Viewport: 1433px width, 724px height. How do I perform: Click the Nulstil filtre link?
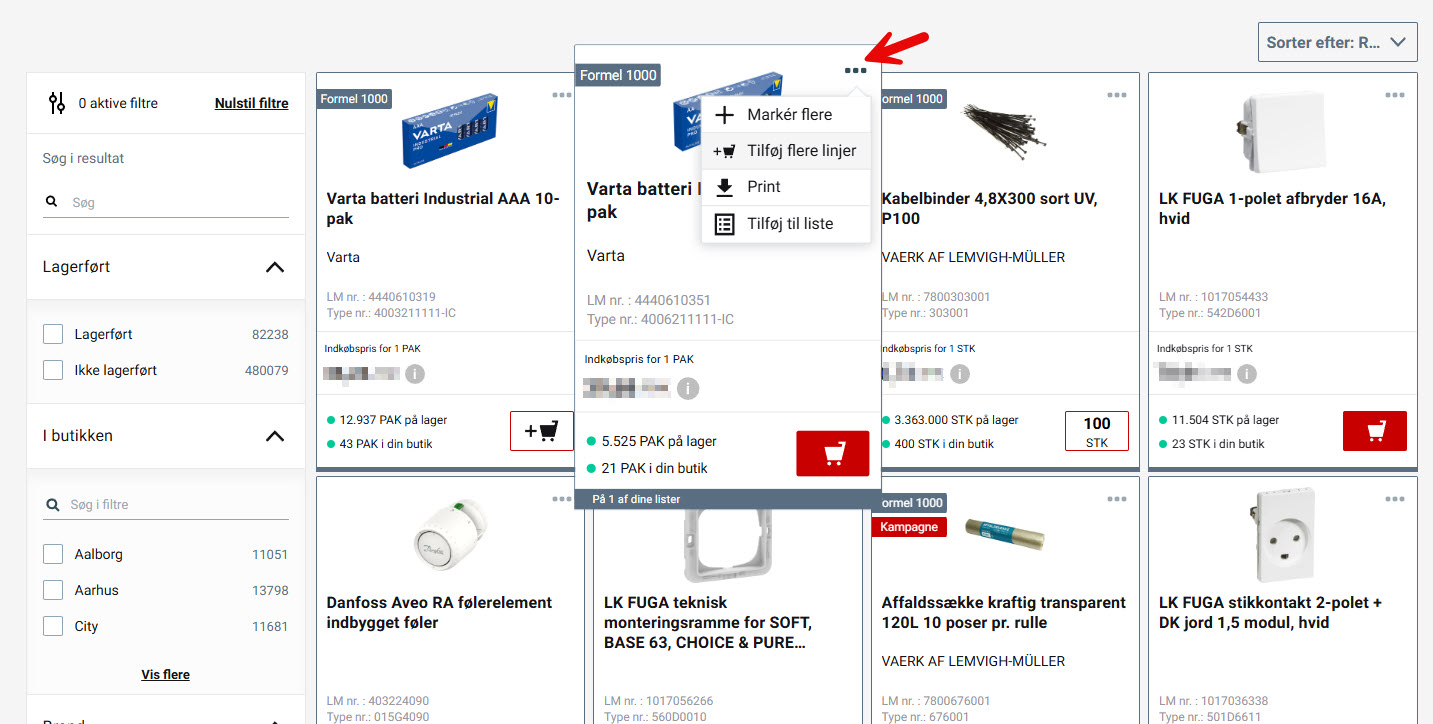251,103
